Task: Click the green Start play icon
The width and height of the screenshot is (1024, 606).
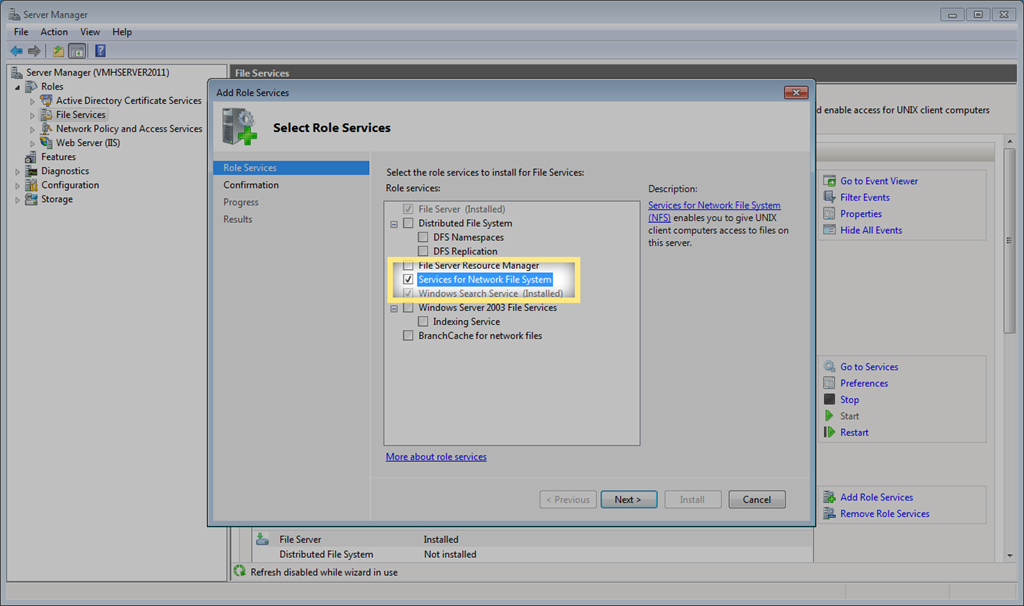Action: click(829, 415)
